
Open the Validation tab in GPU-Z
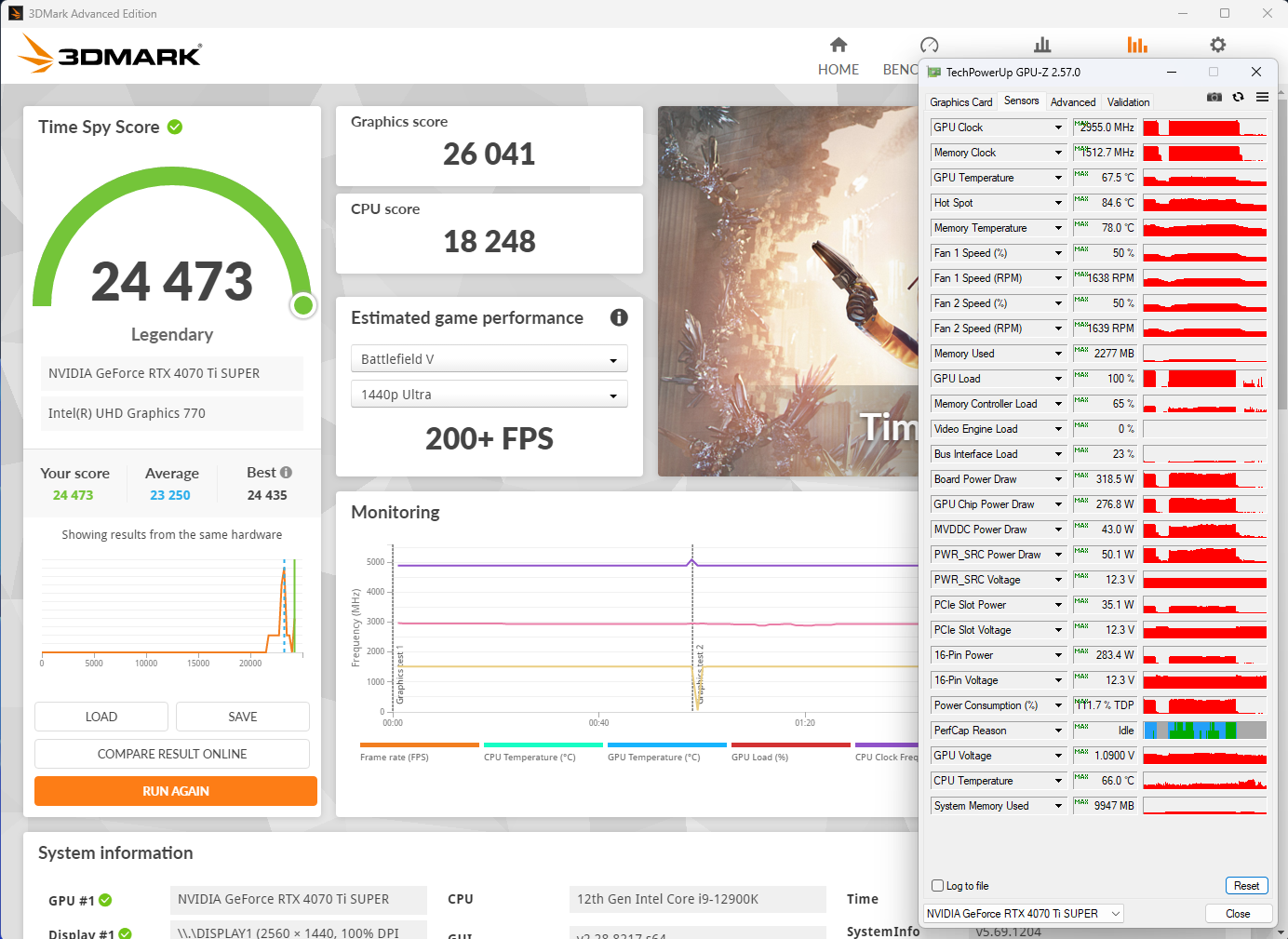coord(1127,101)
